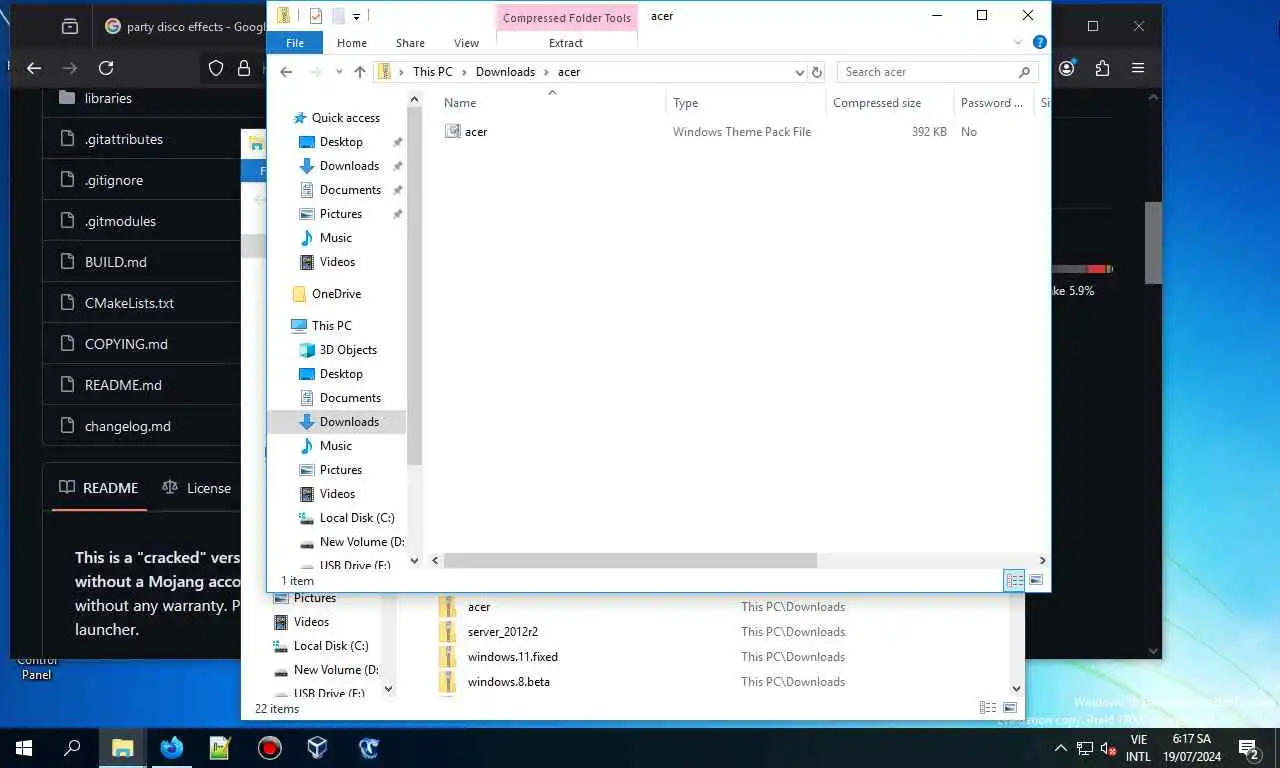Go up one folder level
The height and width of the screenshot is (768, 1280).
coord(360,72)
